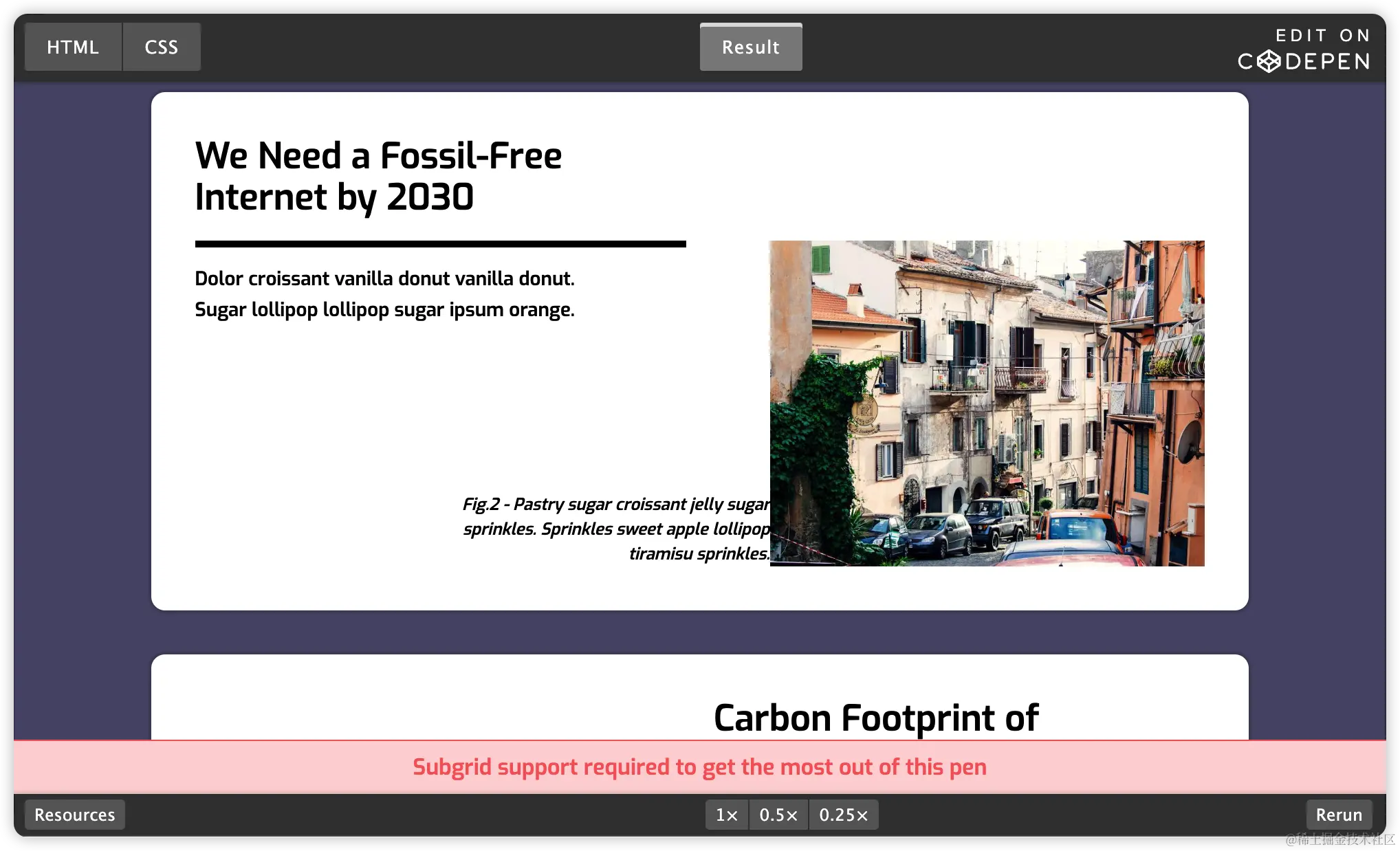Set preview zoom to 1×
This screenshot has width=1400, height=851.
[727, 815]
